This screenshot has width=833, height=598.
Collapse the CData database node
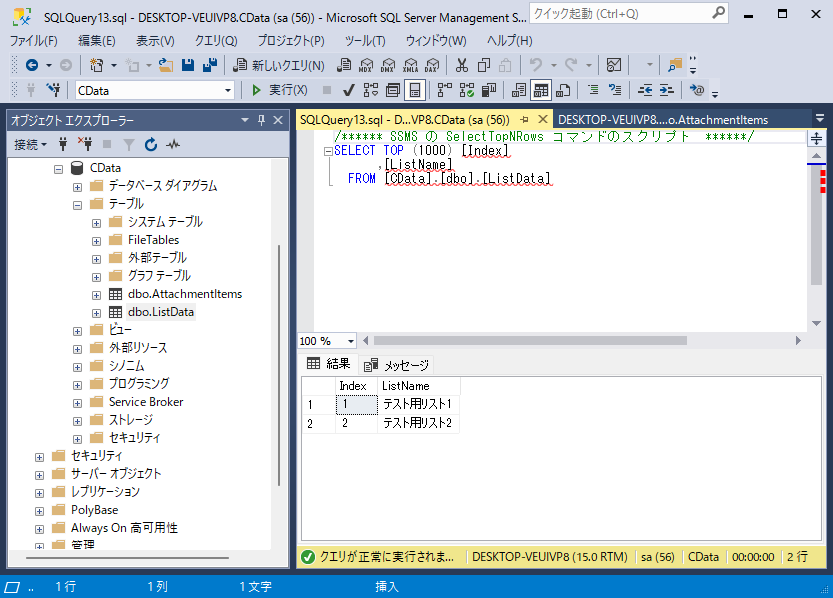58,169
